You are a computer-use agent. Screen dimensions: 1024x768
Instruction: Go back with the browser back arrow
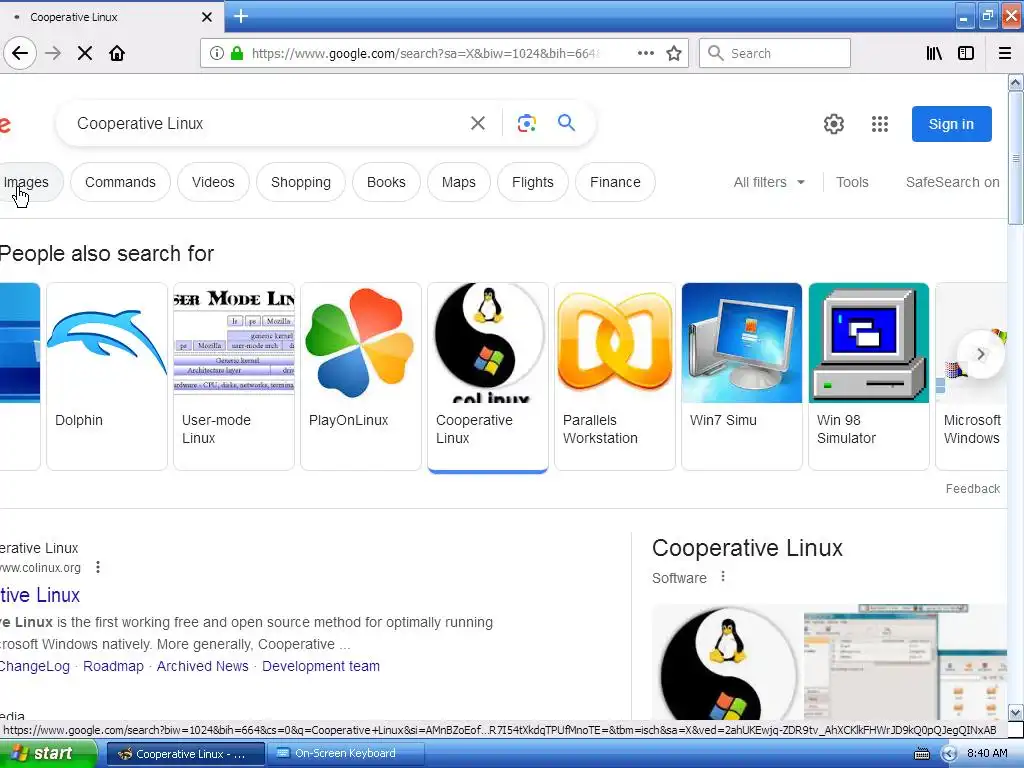click(x=20, y=53)
